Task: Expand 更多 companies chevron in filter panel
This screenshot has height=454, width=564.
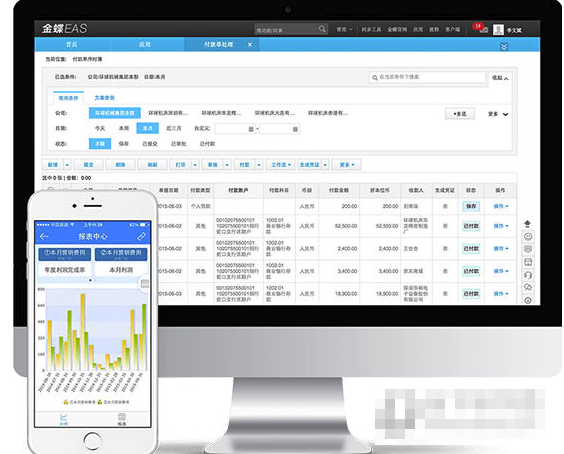Action: 498,114
